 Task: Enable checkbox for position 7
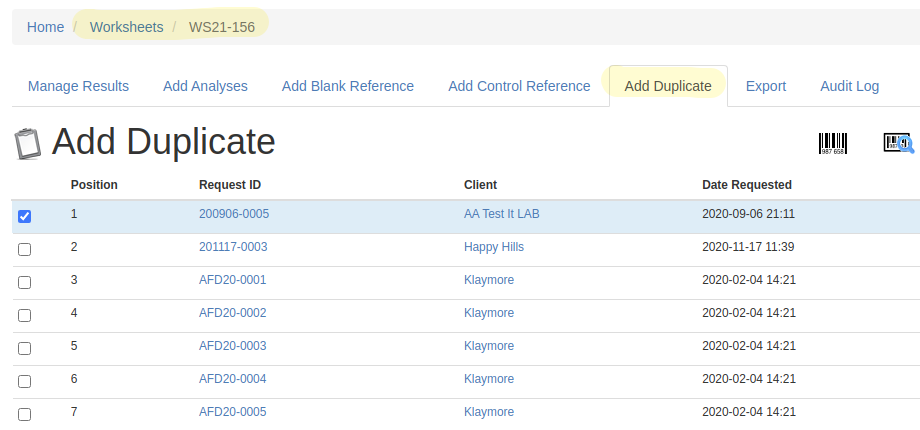click(25, 414)
